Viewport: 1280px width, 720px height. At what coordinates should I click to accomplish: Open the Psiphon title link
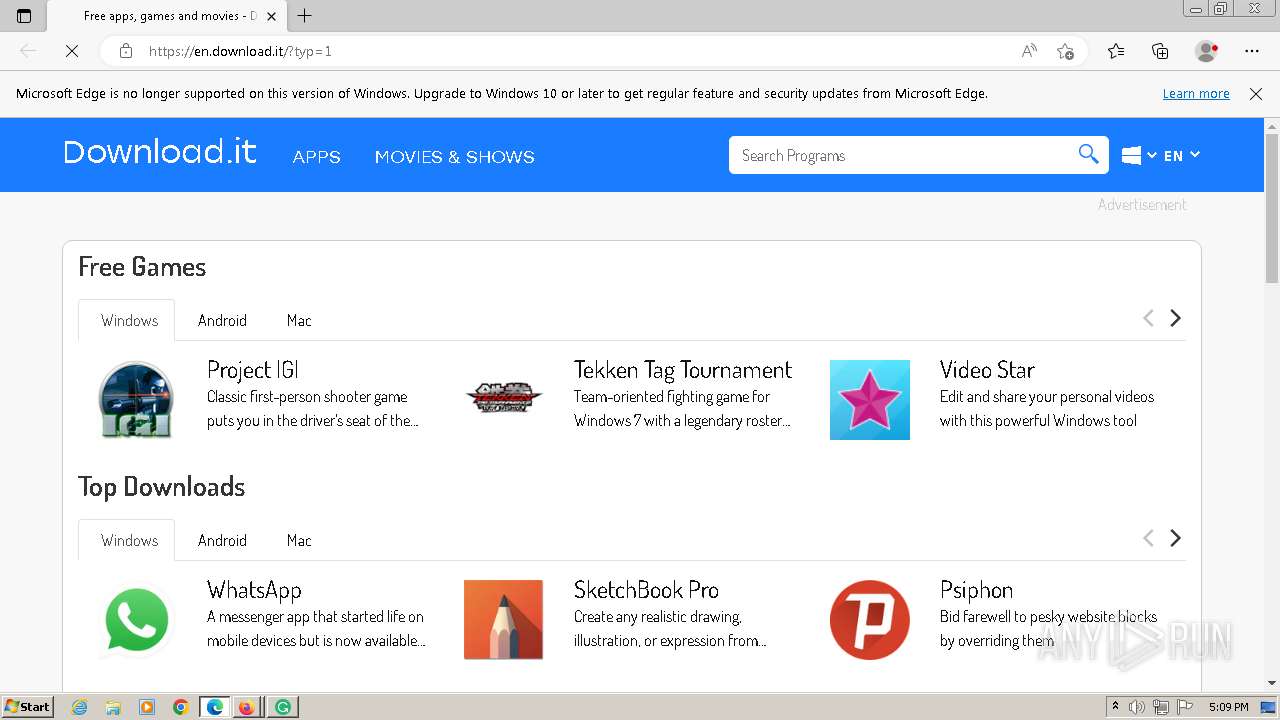pyautogui.click(x=976, y=590)
